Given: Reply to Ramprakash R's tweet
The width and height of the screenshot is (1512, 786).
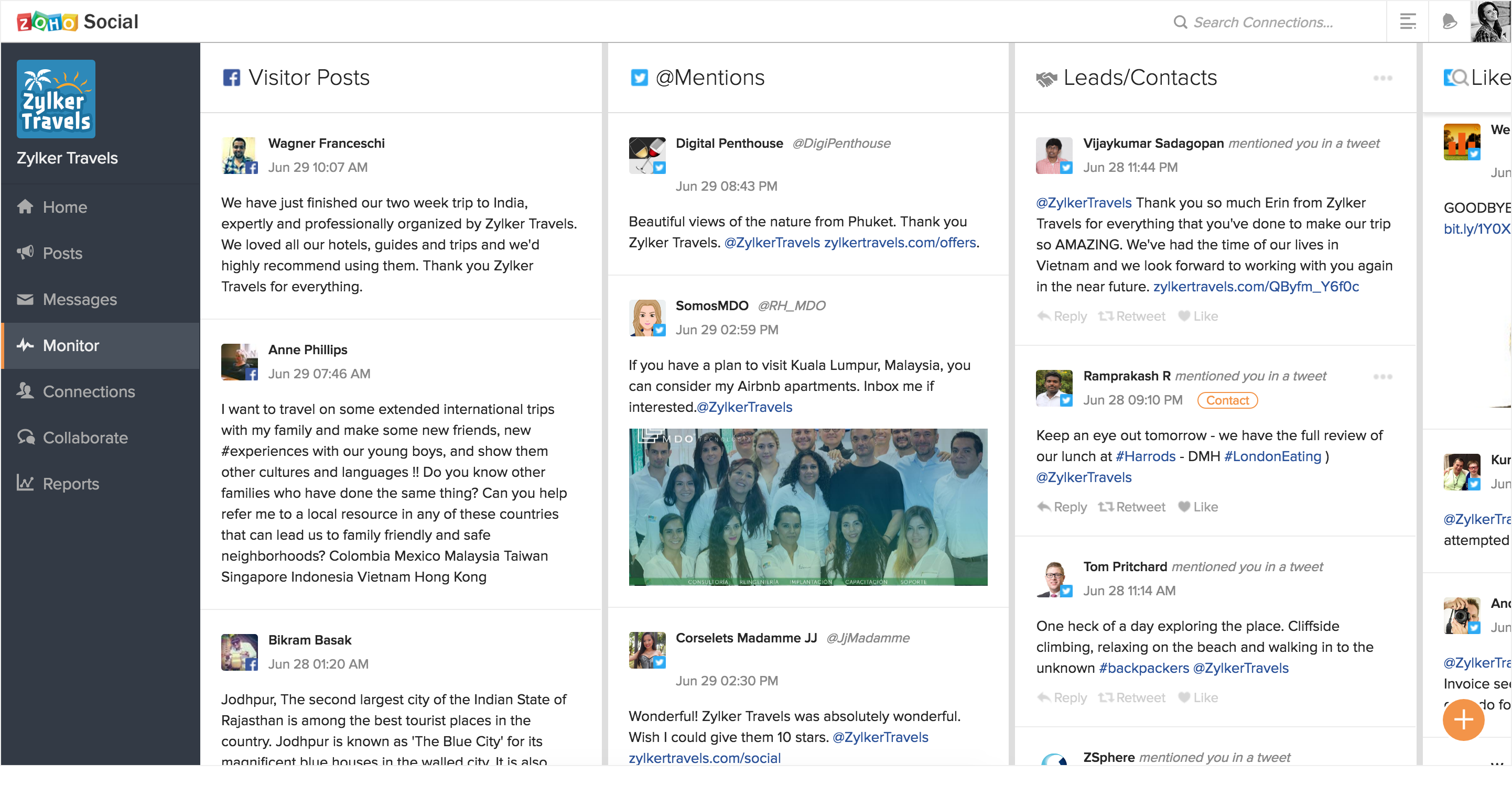Looking at the screenshot, I should click(x=1062, y=507).
